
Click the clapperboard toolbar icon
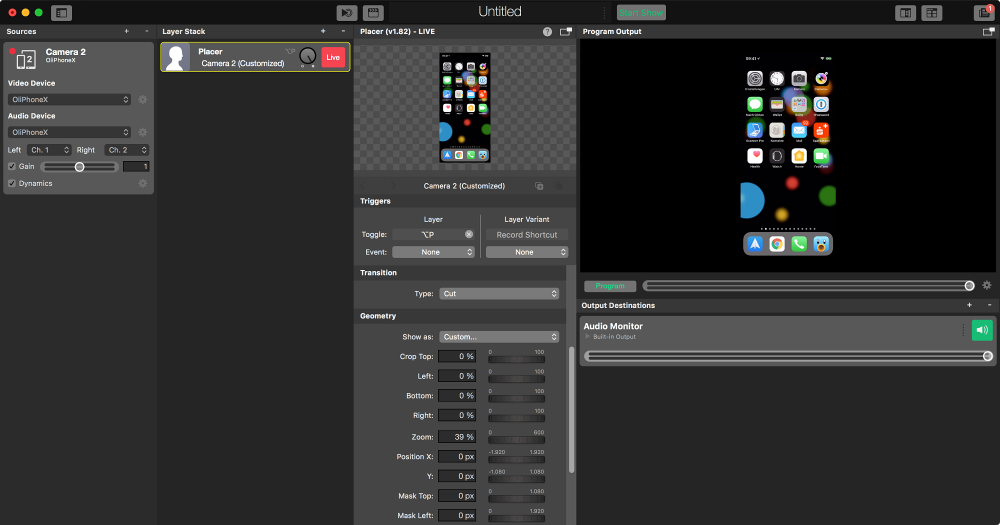click(373, 13)
